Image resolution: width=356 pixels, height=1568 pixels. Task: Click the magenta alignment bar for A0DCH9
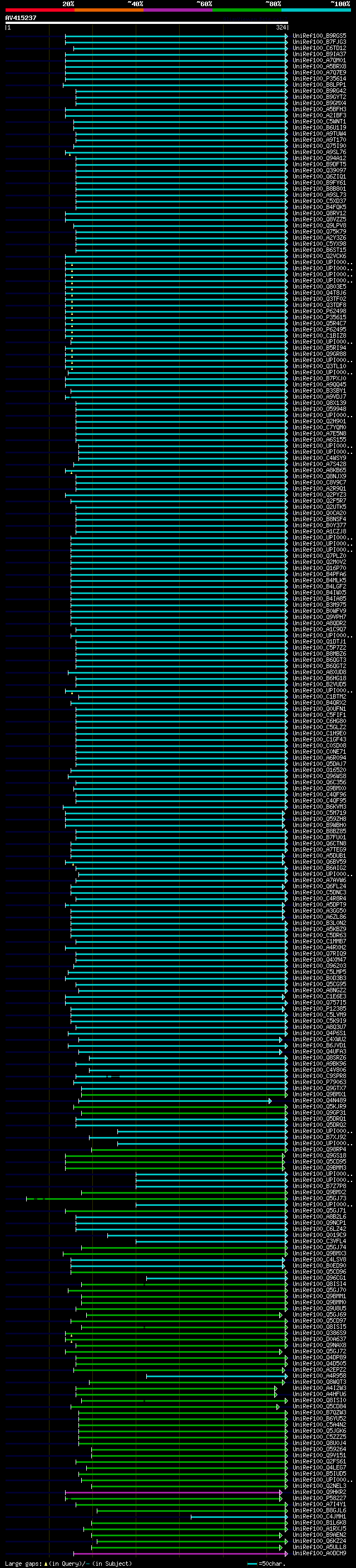click(181, 1554)
